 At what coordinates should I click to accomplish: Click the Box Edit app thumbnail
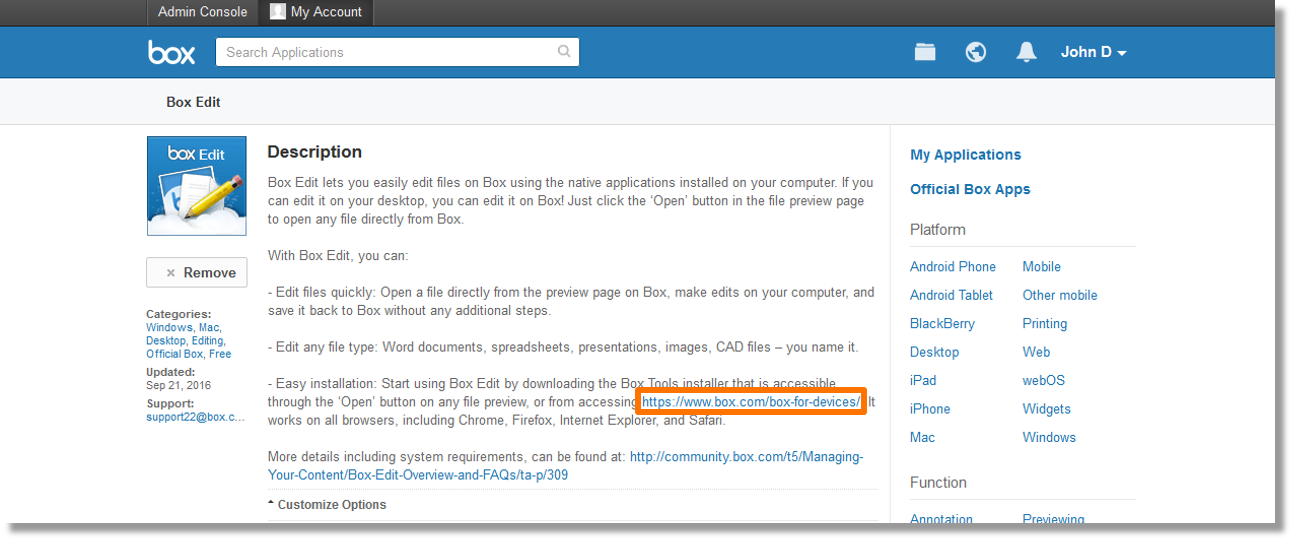(x=197, y=186)
